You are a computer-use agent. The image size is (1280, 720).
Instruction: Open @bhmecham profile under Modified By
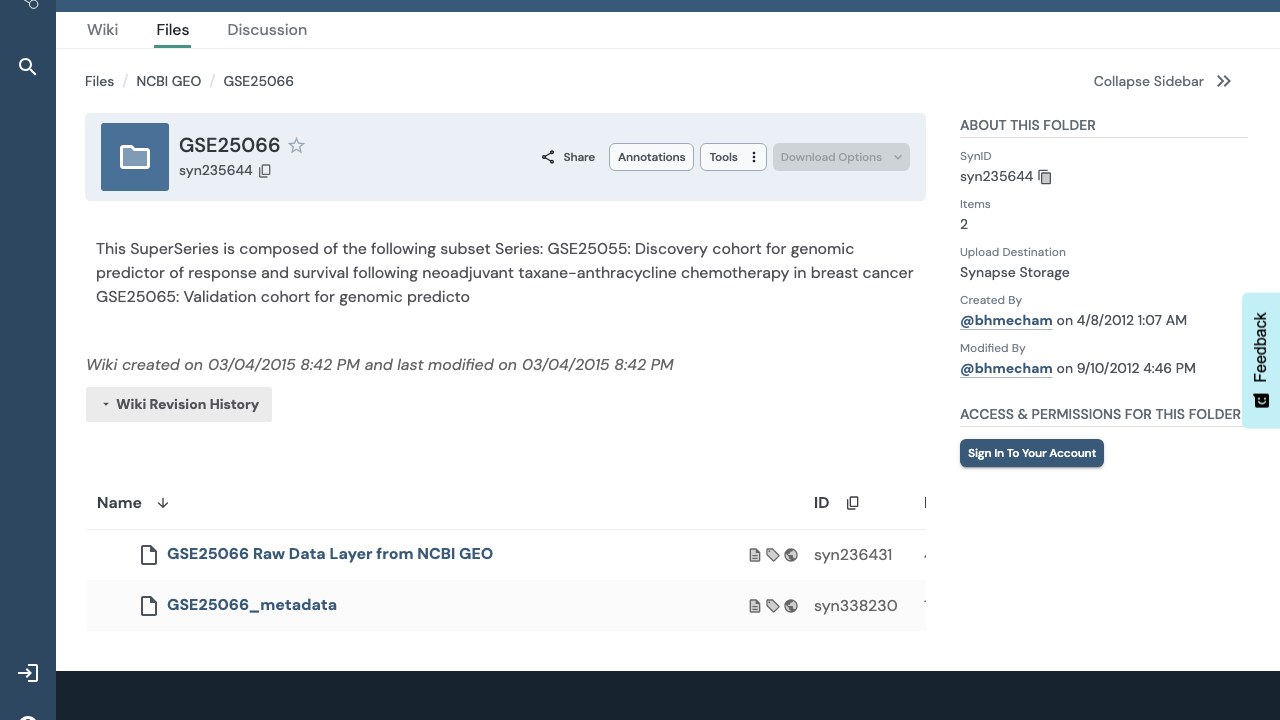pyautogui.click(x=1006, y=368)
